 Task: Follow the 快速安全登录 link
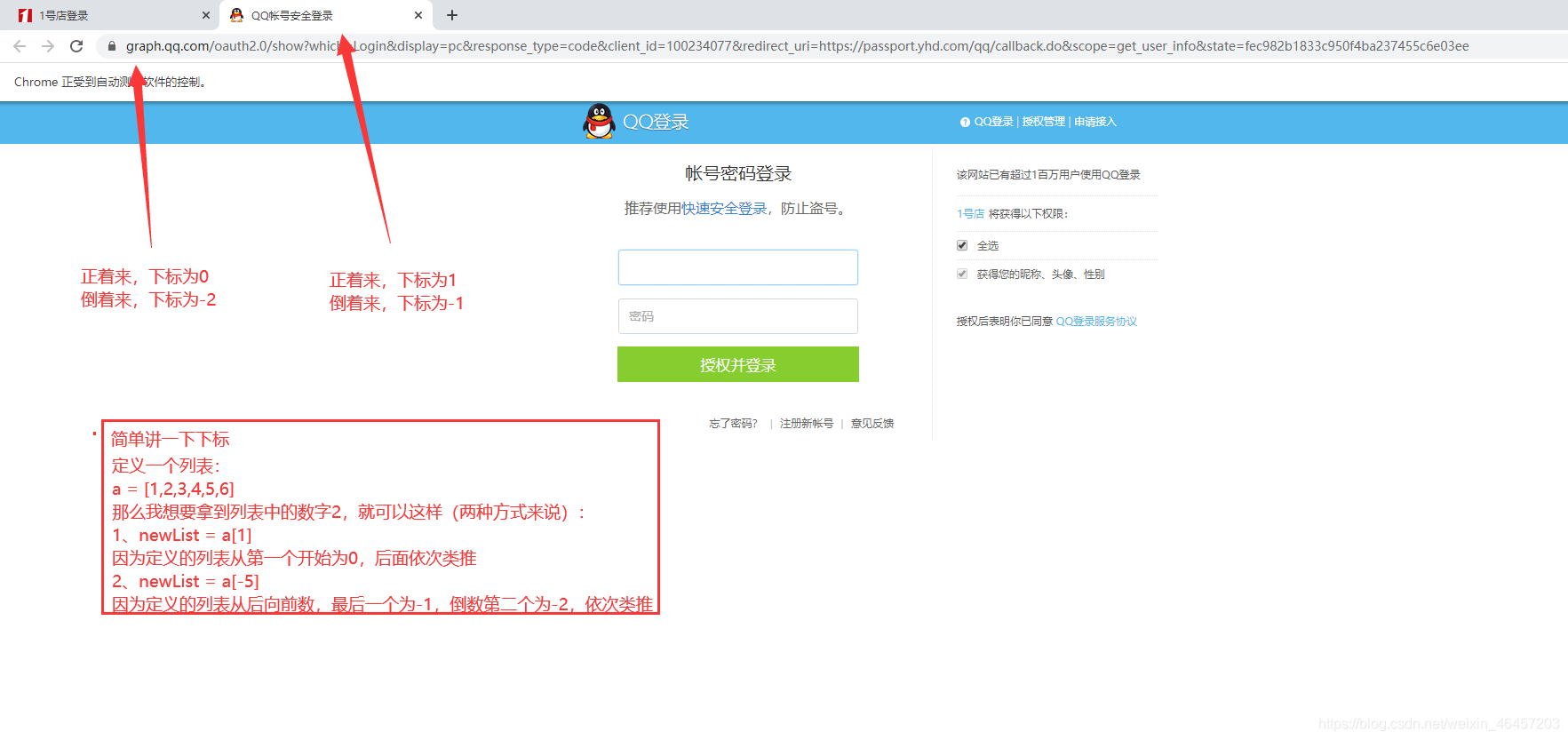[x=724, y=208]
